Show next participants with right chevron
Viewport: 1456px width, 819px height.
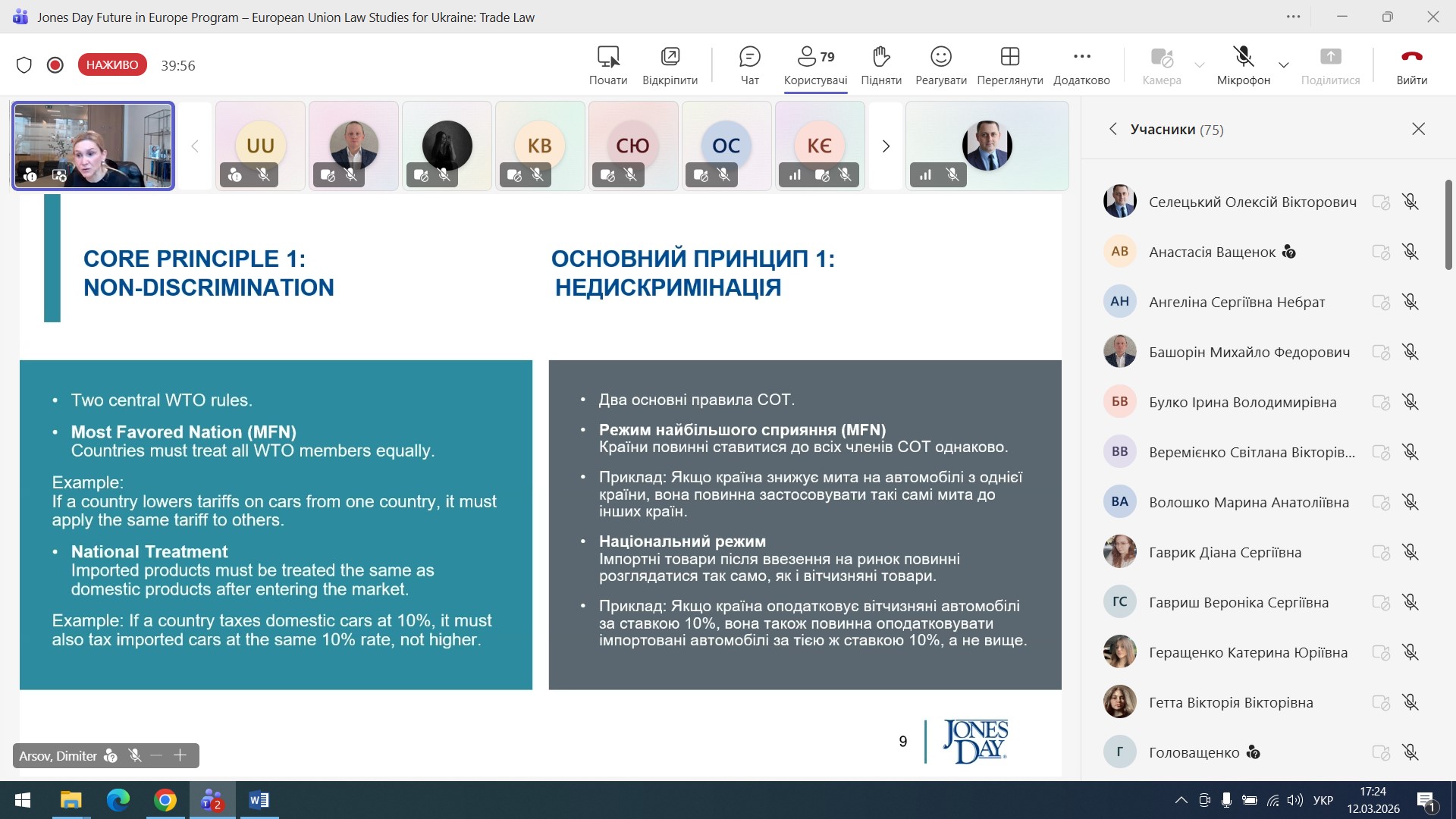coord(885,146)
